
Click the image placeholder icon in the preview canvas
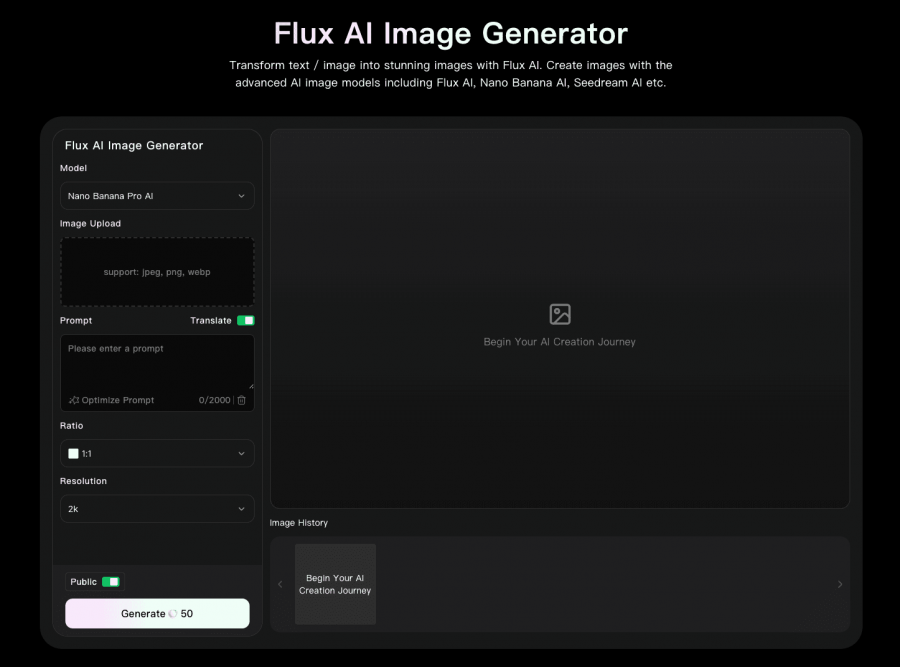(x=559, y=313)
